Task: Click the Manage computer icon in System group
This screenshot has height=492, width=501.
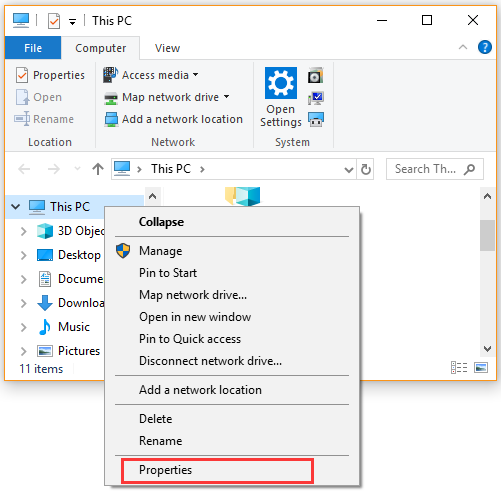Action: (316, 119)
